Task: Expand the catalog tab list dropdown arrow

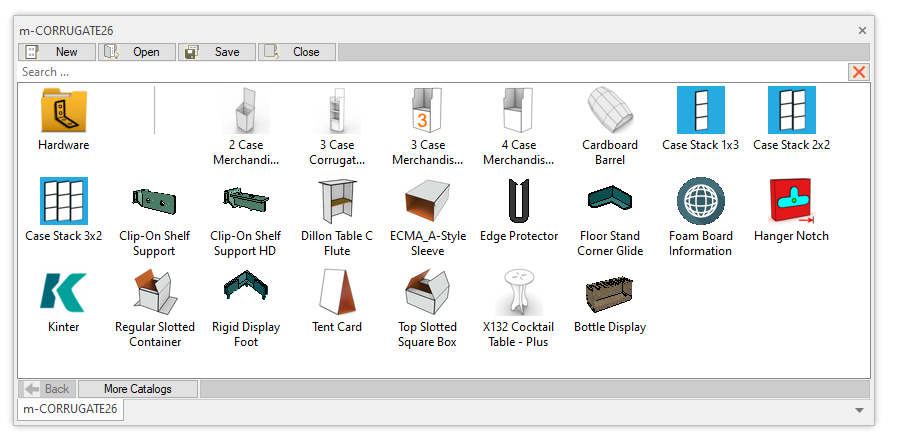Action: tap(859, 410)
